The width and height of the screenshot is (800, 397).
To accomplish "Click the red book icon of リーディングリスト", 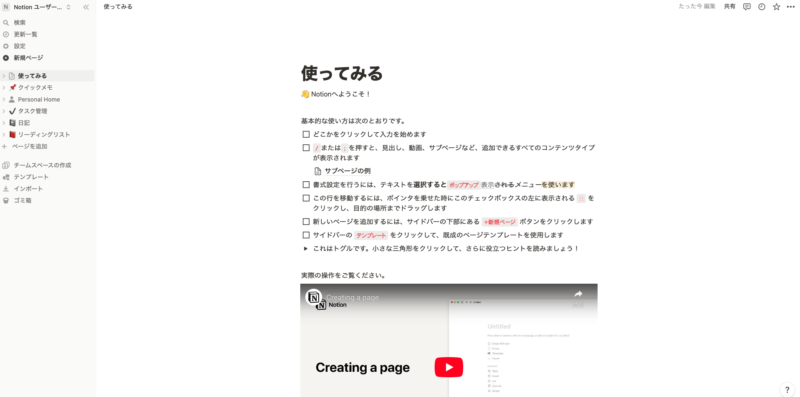I will (12, 134).
